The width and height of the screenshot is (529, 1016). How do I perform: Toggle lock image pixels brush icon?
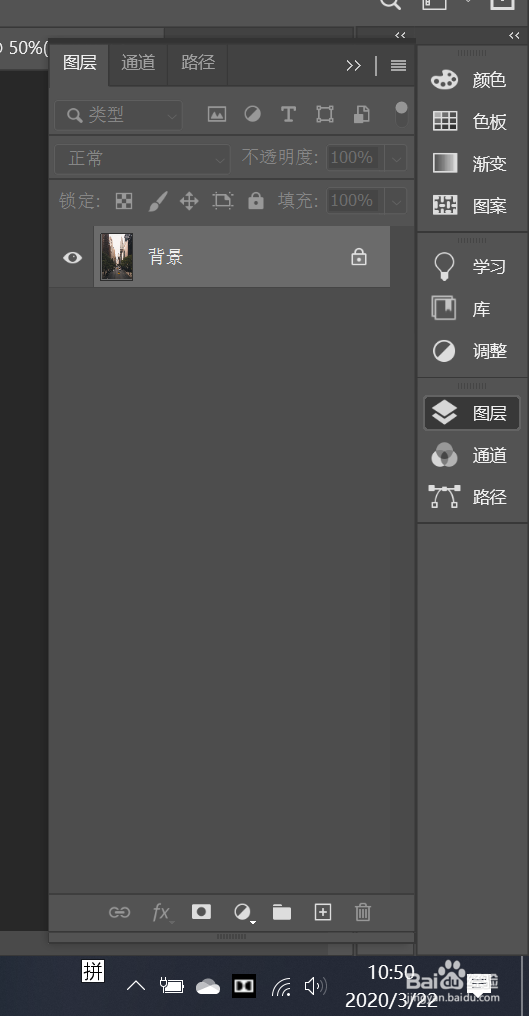coord(158,201)
